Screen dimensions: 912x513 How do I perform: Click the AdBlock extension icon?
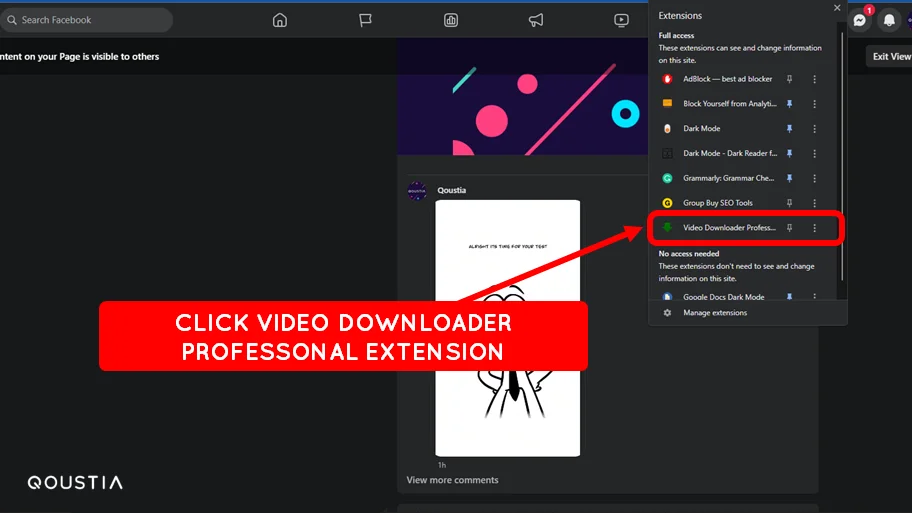tap(667, 79)
